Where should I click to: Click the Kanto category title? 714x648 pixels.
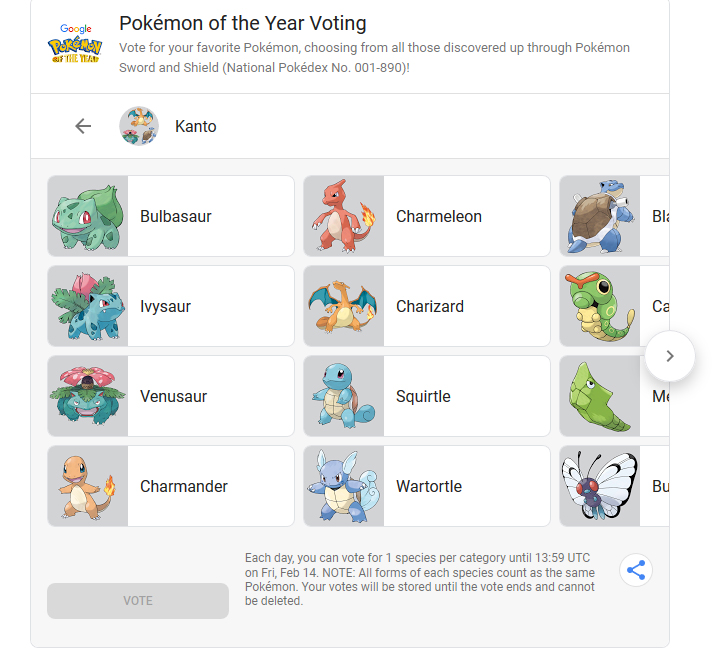pyautogui.click(x=196, y=126)
